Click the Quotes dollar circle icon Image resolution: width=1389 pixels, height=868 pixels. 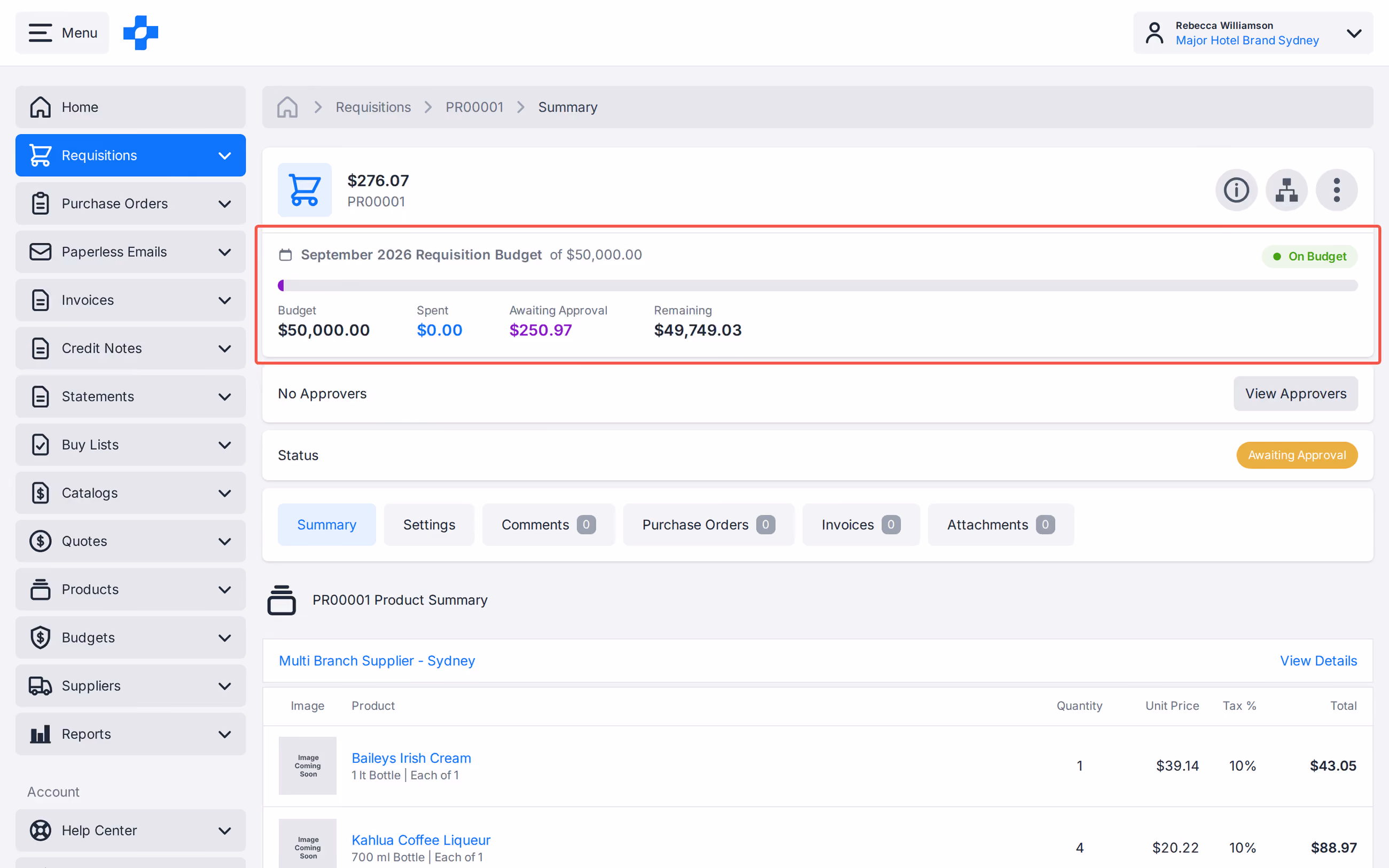tap(40, 541)
